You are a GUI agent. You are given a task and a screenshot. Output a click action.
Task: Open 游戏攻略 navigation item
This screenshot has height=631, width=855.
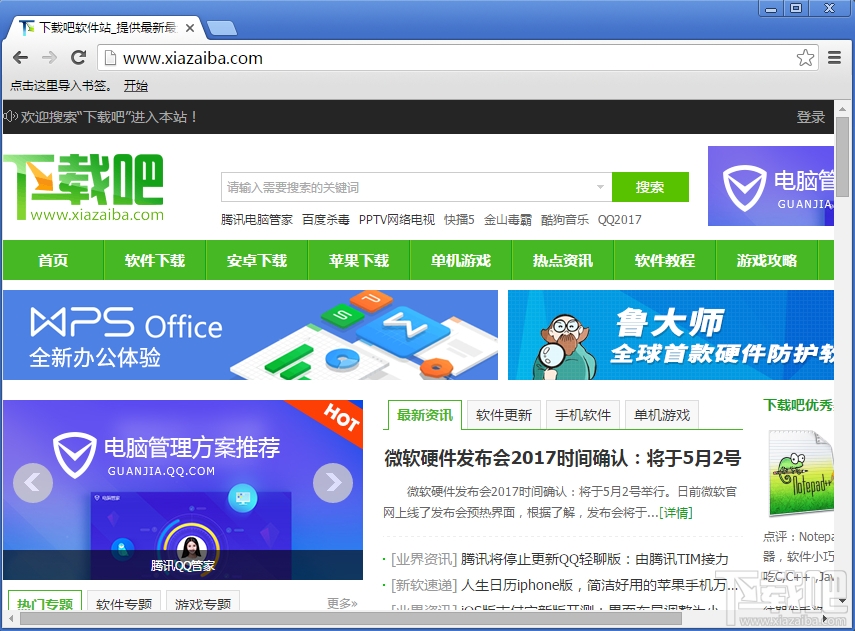(x=767, y=260)
